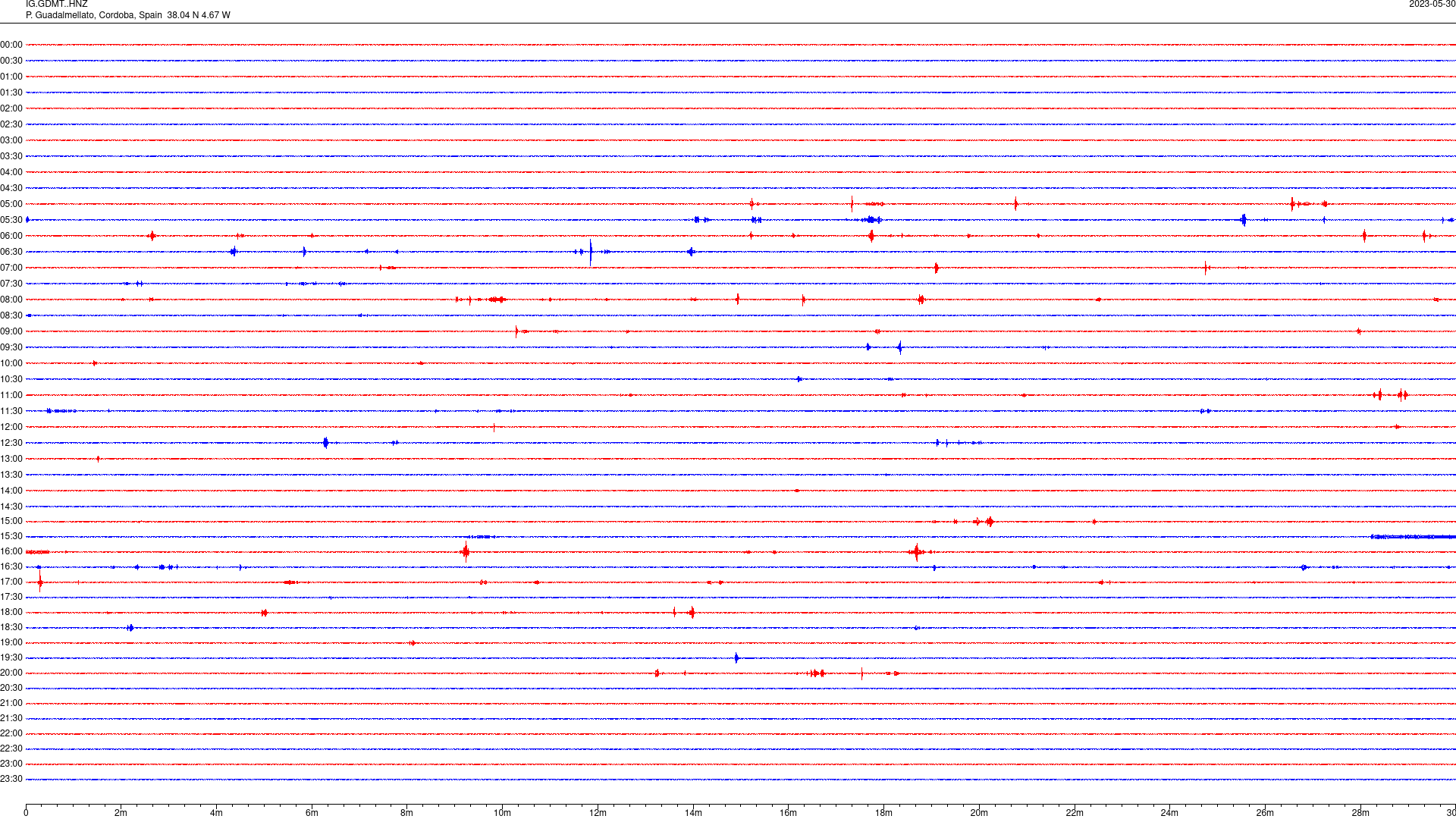Select the 00:30 time row label
The height and width of the screenshot is (819, 1456).
tap(11, 61)
